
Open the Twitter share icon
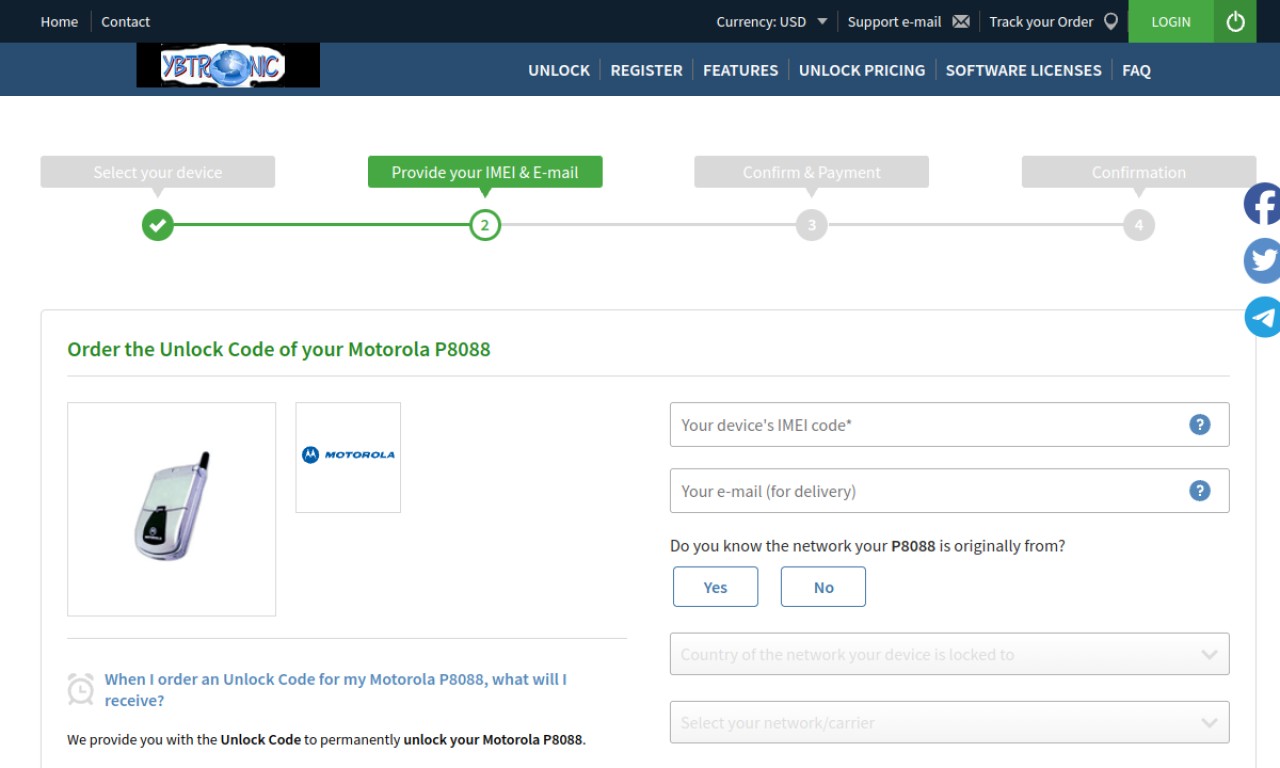[x=1262, y=261]
